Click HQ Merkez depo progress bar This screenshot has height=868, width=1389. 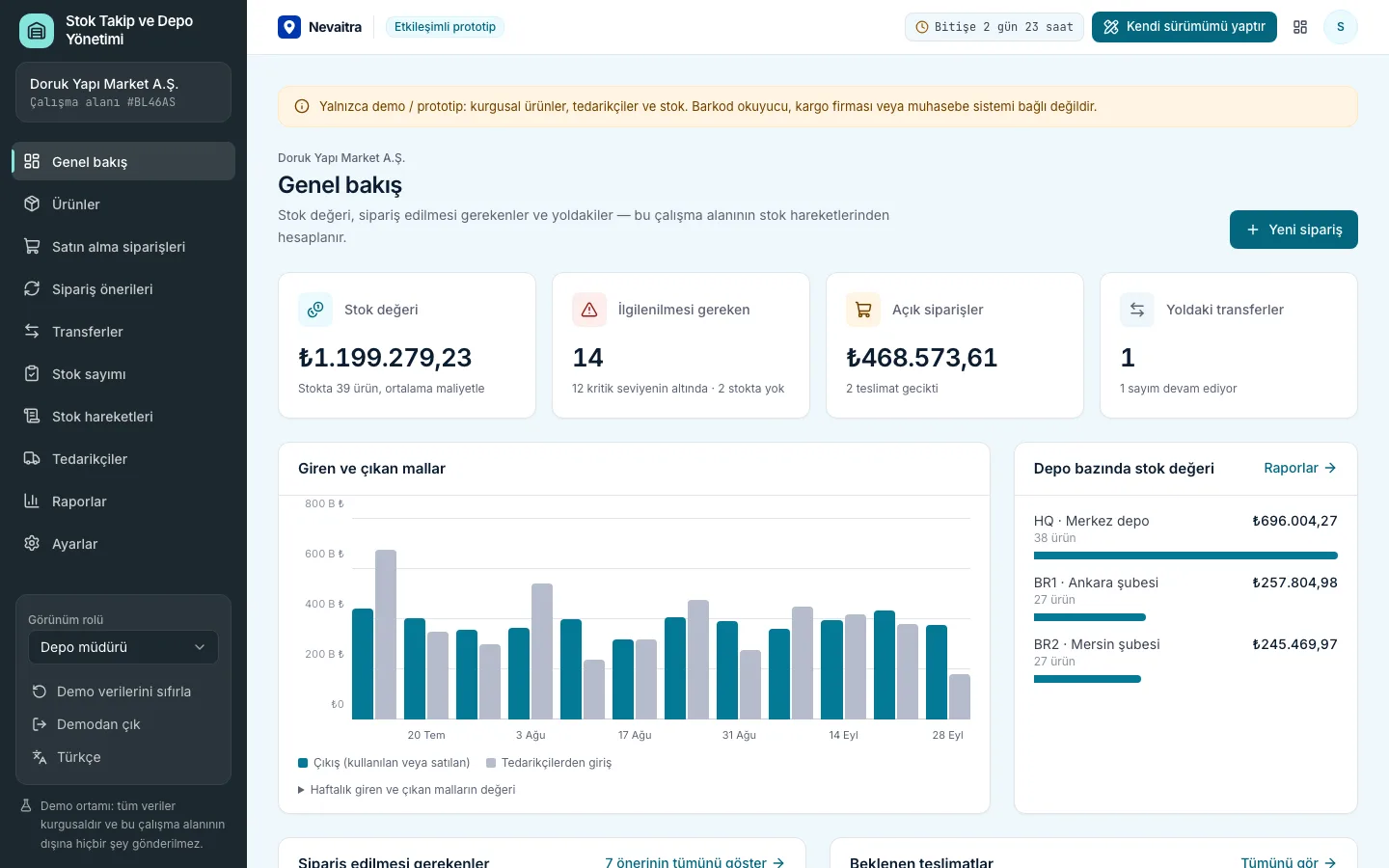[x=1185, y=556]
